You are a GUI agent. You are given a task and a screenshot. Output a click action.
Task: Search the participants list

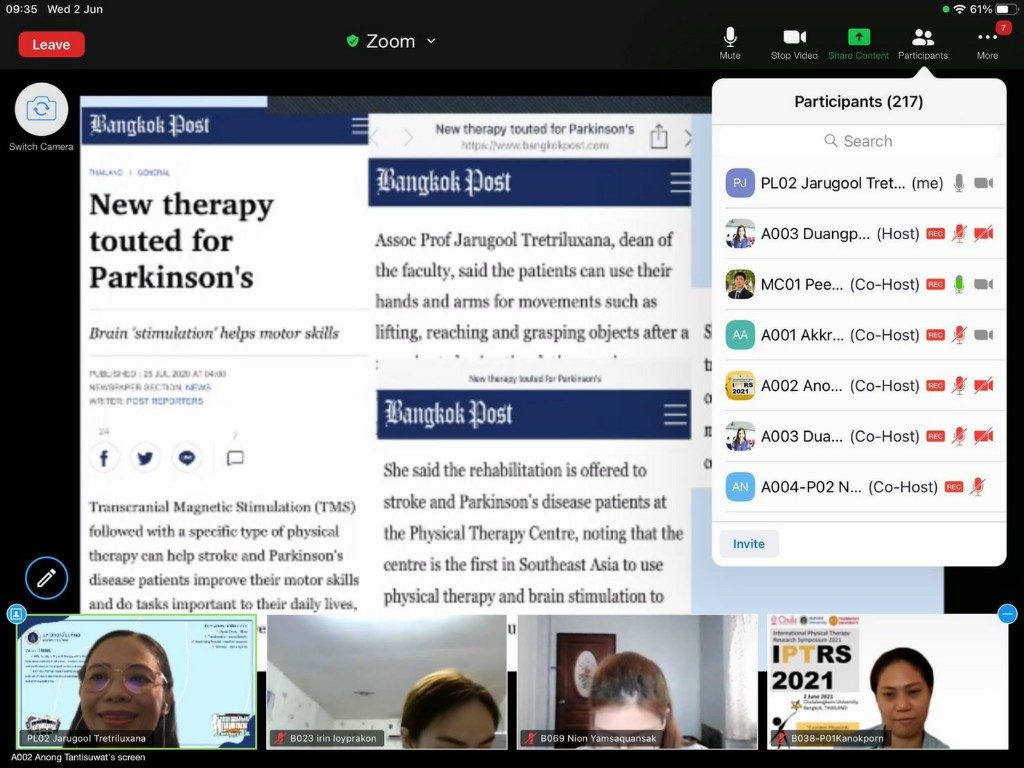pos(859,141)
